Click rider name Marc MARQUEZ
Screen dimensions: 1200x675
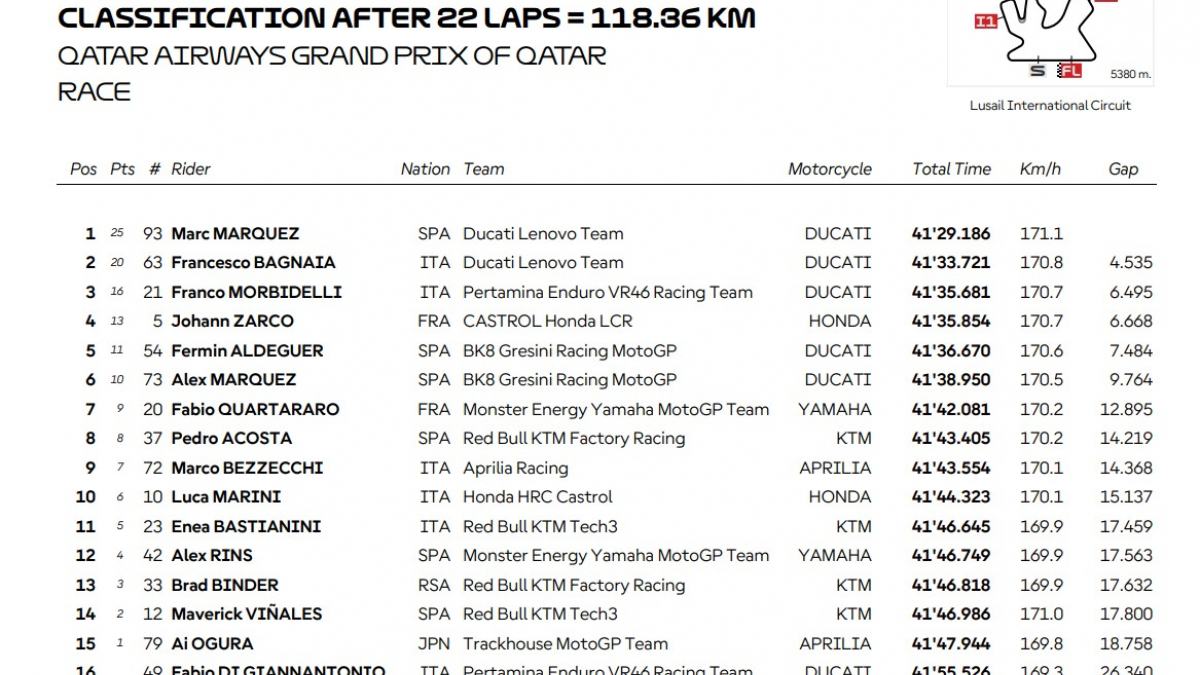[x=235, y=233]
